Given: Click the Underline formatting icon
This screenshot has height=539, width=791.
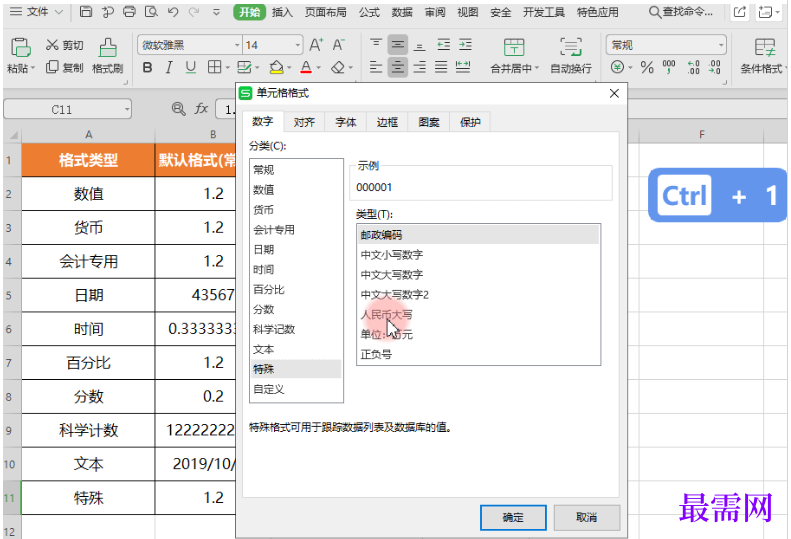Looking at the screenshot, I should [190, 67].
